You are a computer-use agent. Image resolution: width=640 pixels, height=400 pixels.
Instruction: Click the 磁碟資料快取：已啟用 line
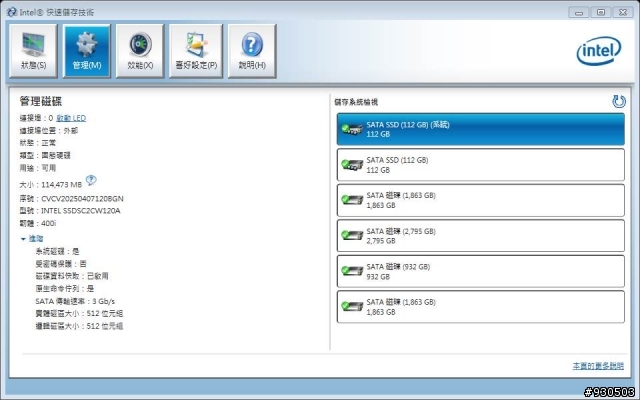click(72, 276)
